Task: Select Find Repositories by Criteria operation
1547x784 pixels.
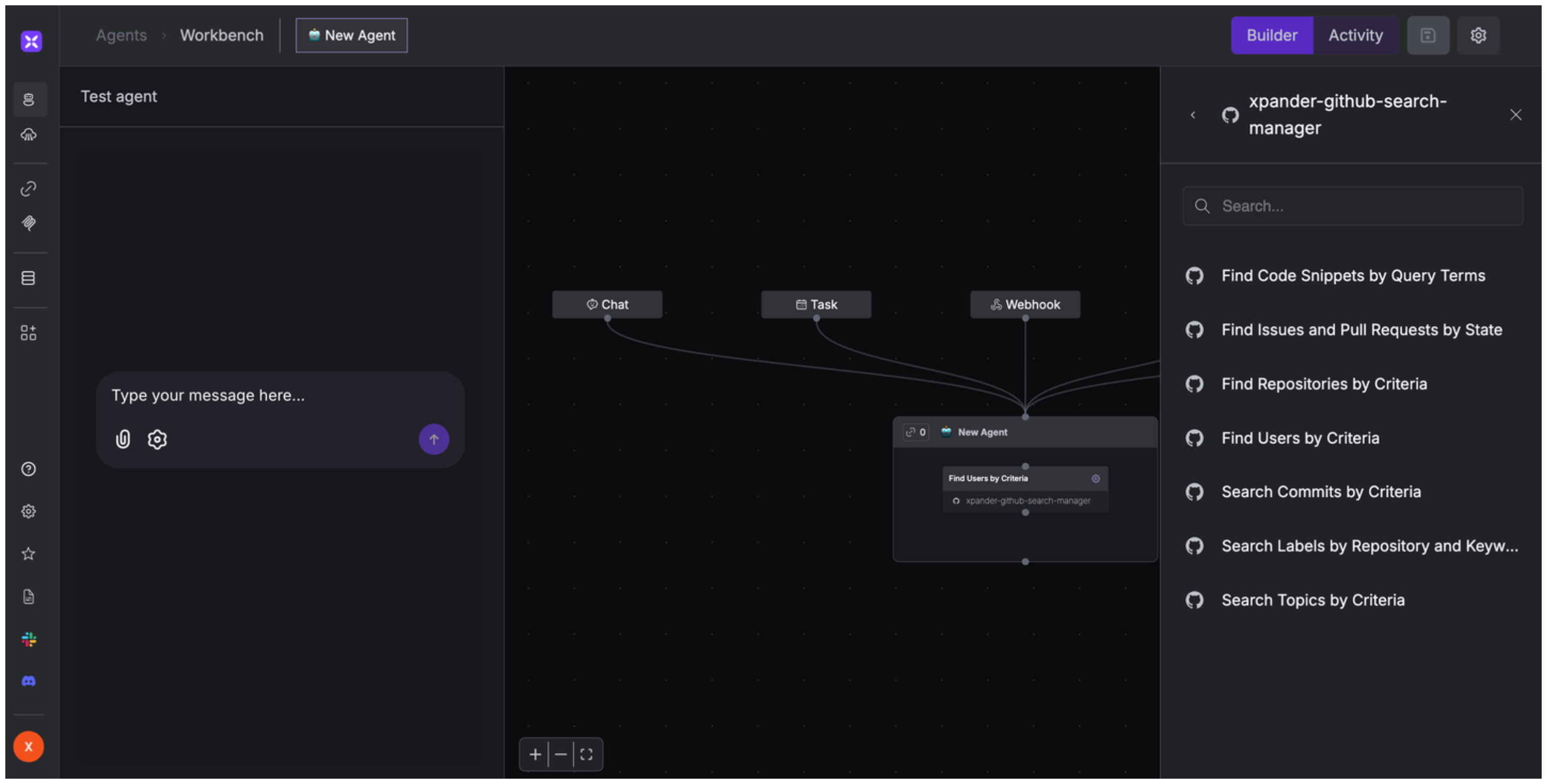Action: (x=1324, y=383)
